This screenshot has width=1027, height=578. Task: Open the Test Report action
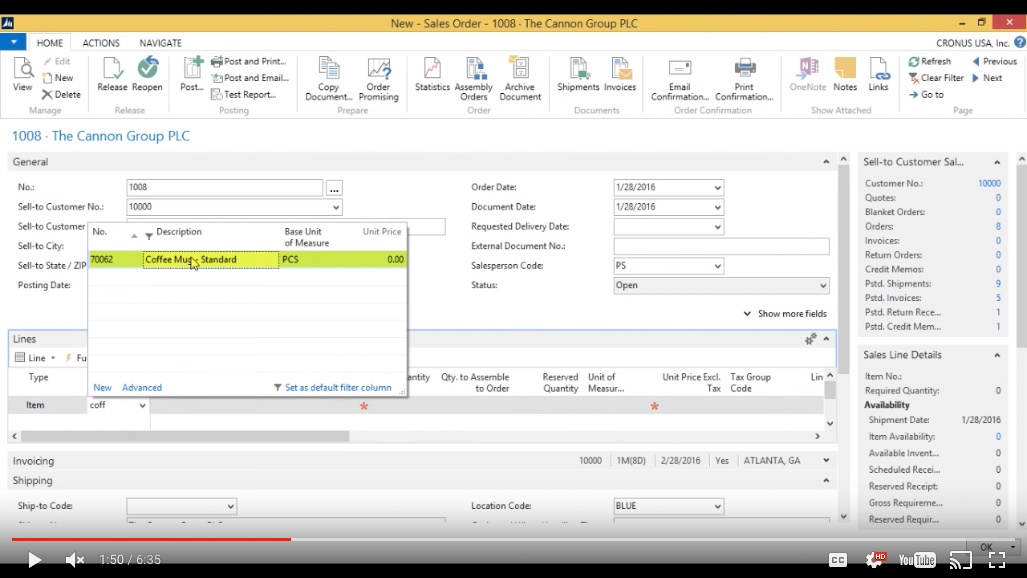(244, 94)
